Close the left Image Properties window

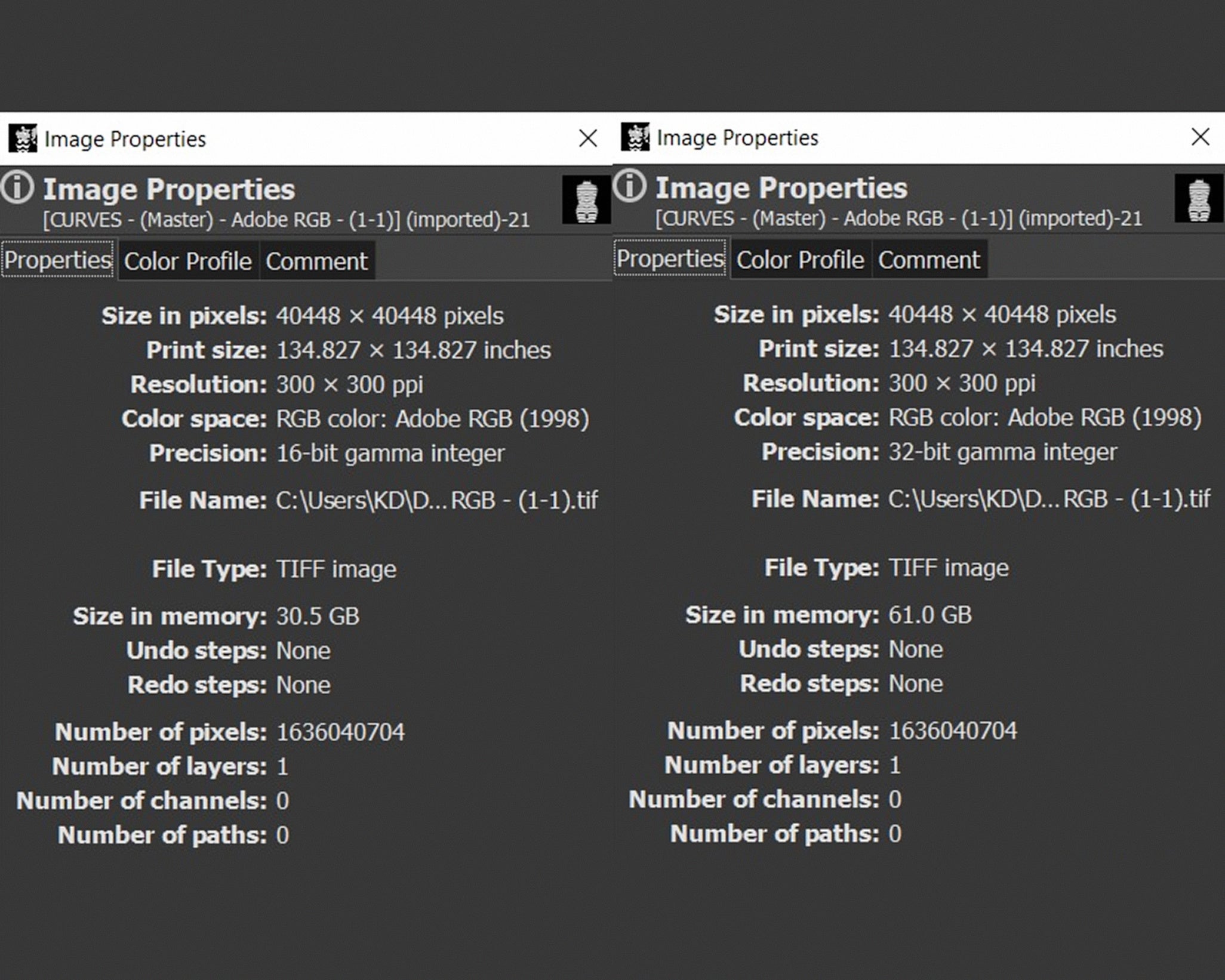(x=588, y=138)
